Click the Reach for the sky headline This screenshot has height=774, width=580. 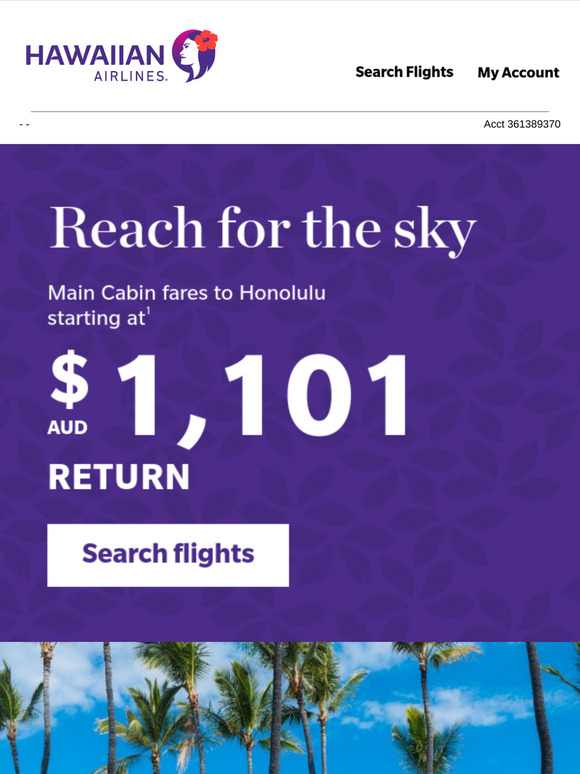tap(263, 230)
